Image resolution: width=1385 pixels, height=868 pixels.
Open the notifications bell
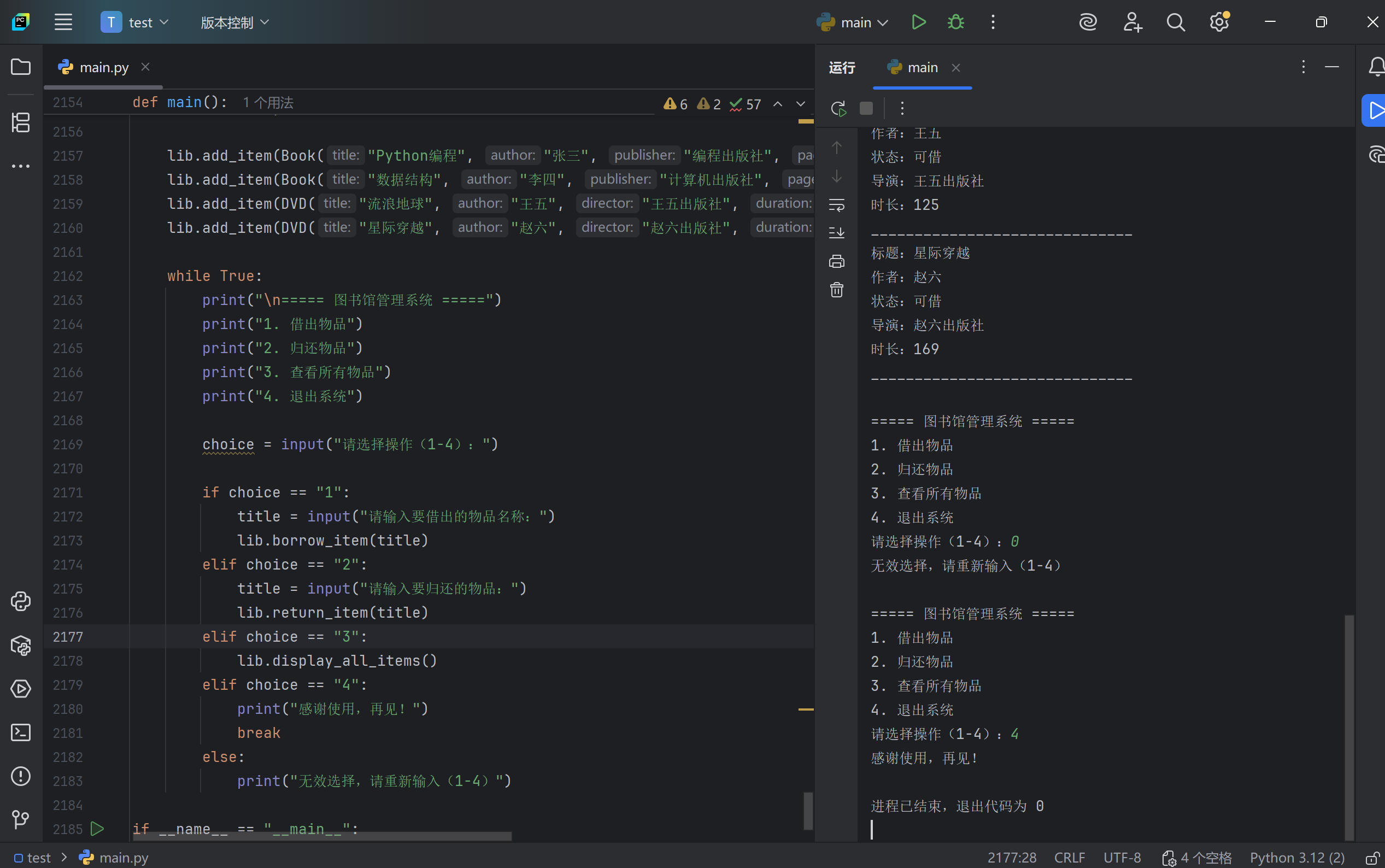tap(1376, 67)
